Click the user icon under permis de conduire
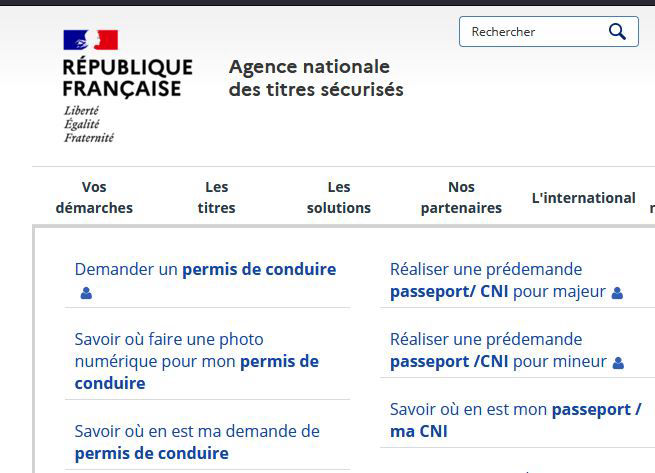Image resolution: width=655 pixels, height=473 pixels. click(x=86, y=293)
